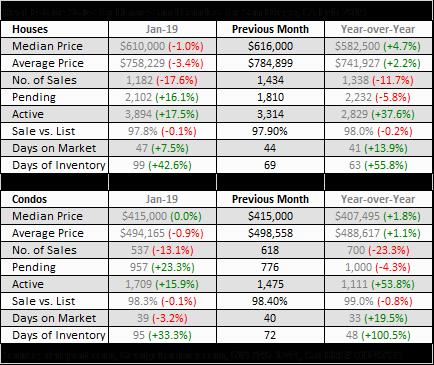Click Condos Active 1,111 (+53.8%) cell
This screenshot has width=434, height=365.
click(378, 284)
